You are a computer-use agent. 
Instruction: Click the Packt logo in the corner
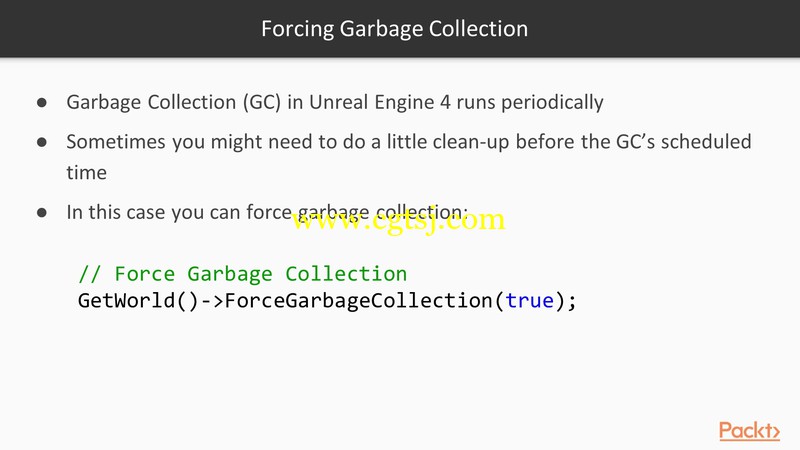[749, 431]
